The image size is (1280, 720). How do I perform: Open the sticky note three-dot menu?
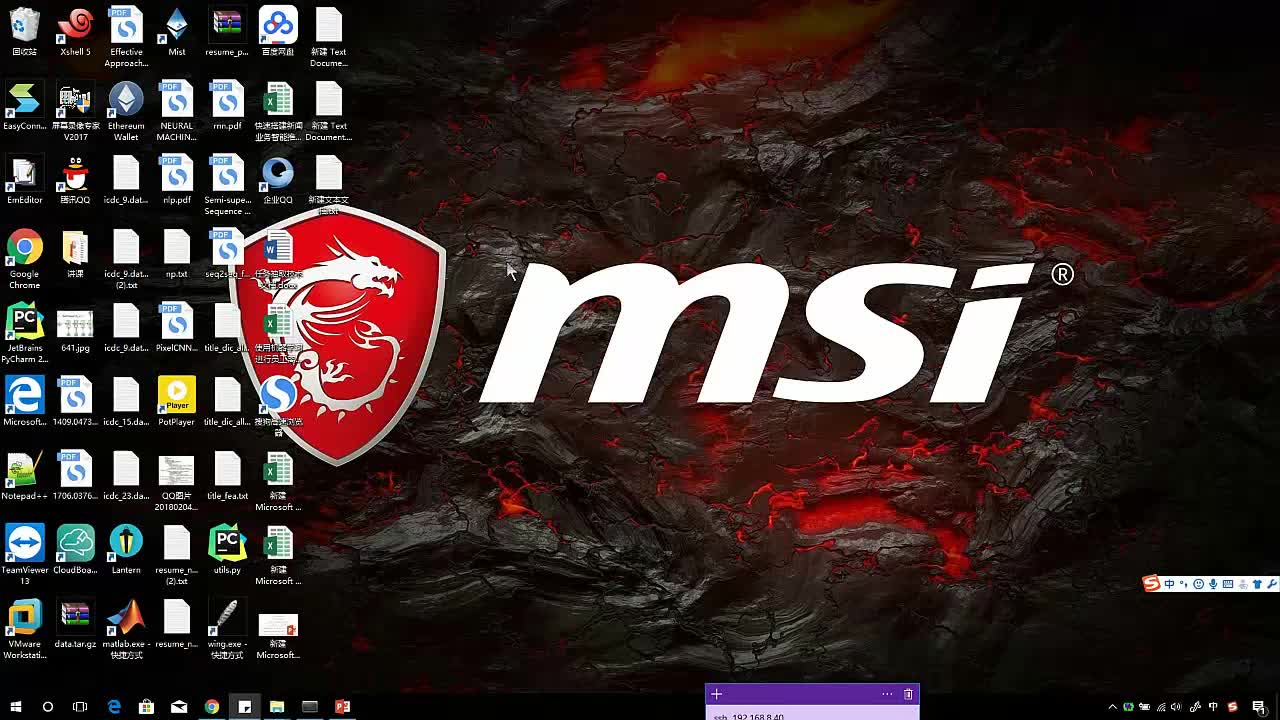pyautogui.click(x=887, y=694)
